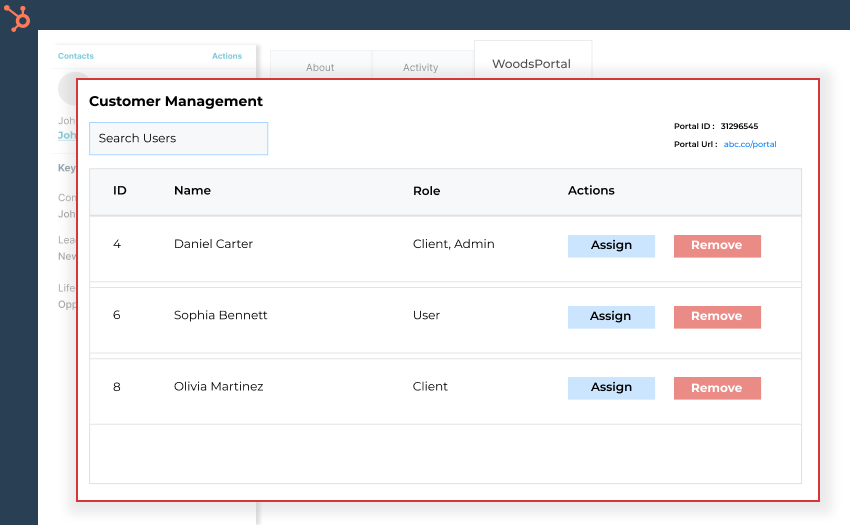The width and height of the screenshot is (850, 525).
Task: Click Sophia Bennett's User role text
Action: click(x=427, y=315)
